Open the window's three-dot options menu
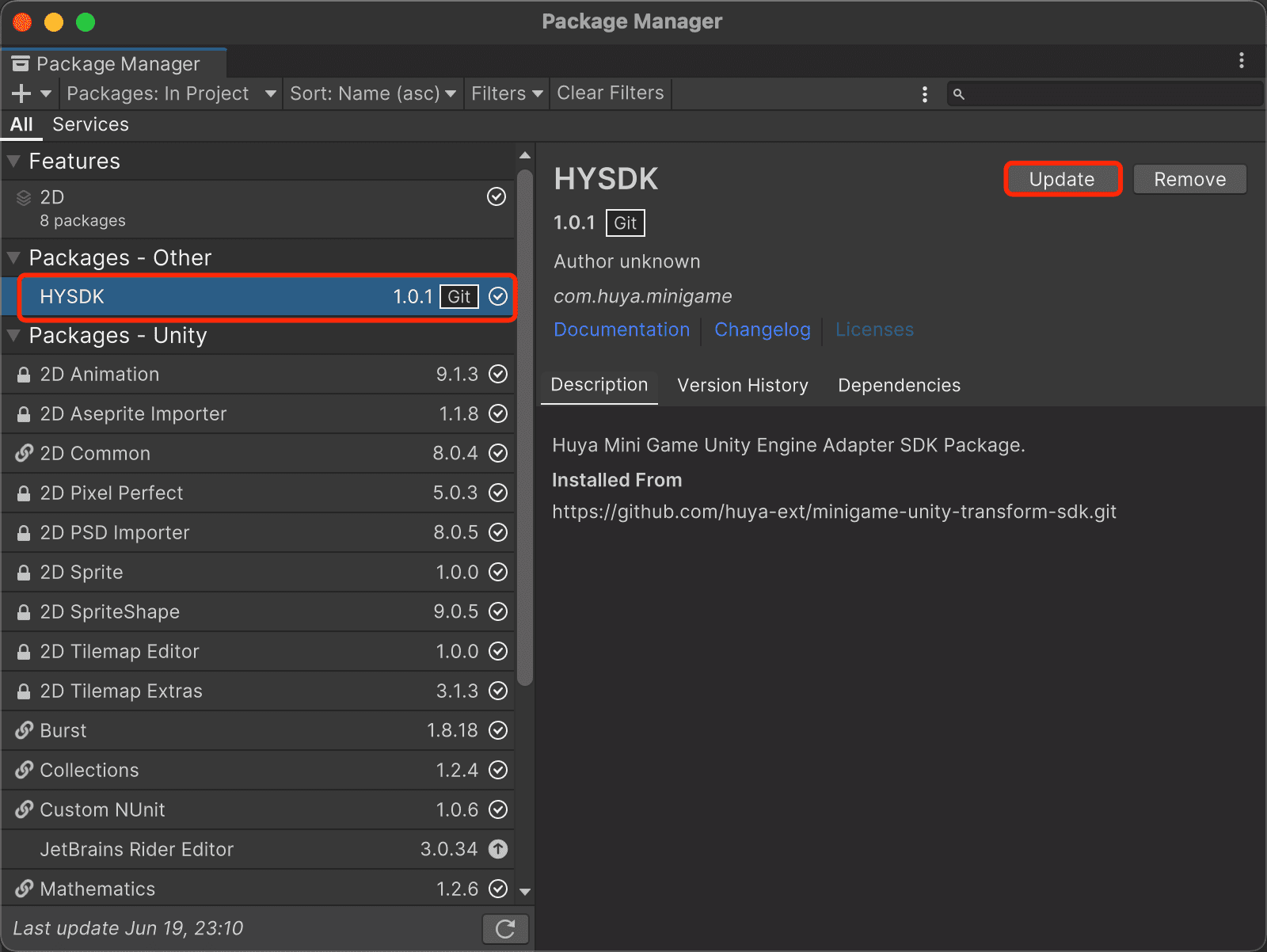Image resolution: width=1267 pixels, height=952 pixels. click(1241, 60)
